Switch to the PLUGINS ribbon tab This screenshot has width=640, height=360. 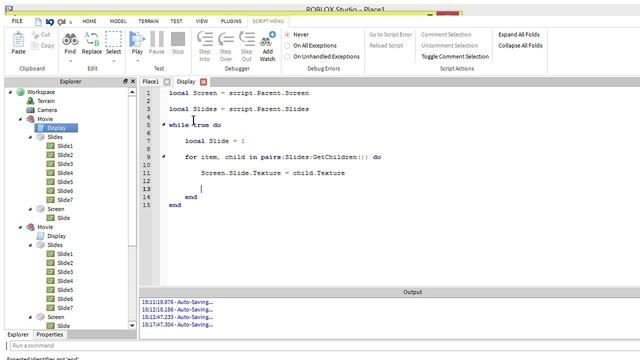tap(231, 21)
